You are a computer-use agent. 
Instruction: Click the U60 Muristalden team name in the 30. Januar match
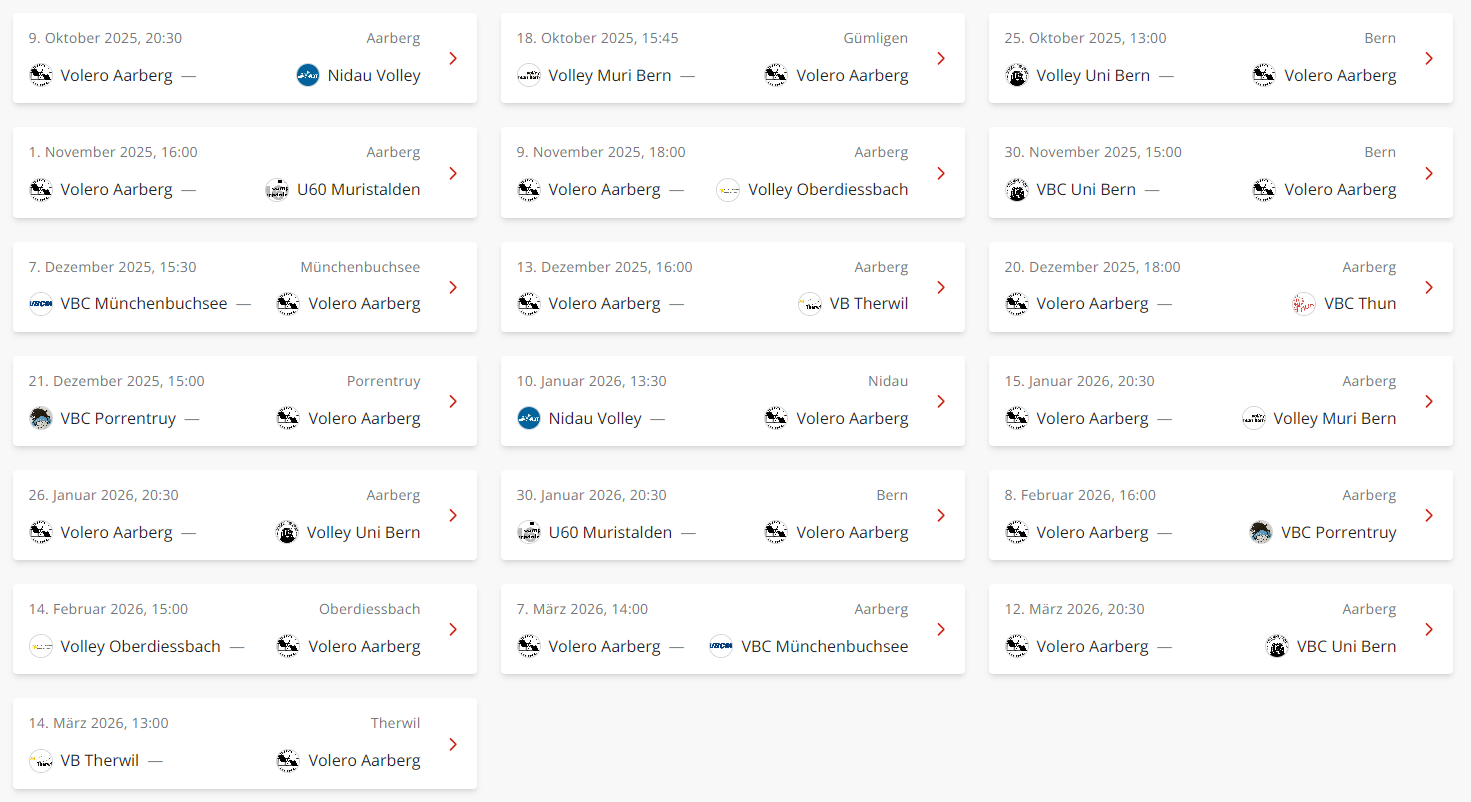coord(610,533)
